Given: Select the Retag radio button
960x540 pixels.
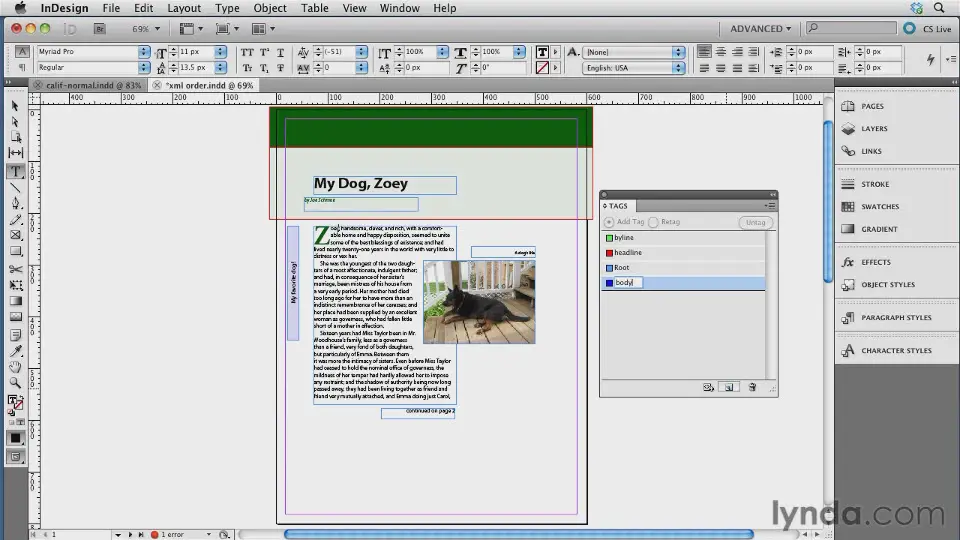Looking at the screenshot, I should [653, 222].
